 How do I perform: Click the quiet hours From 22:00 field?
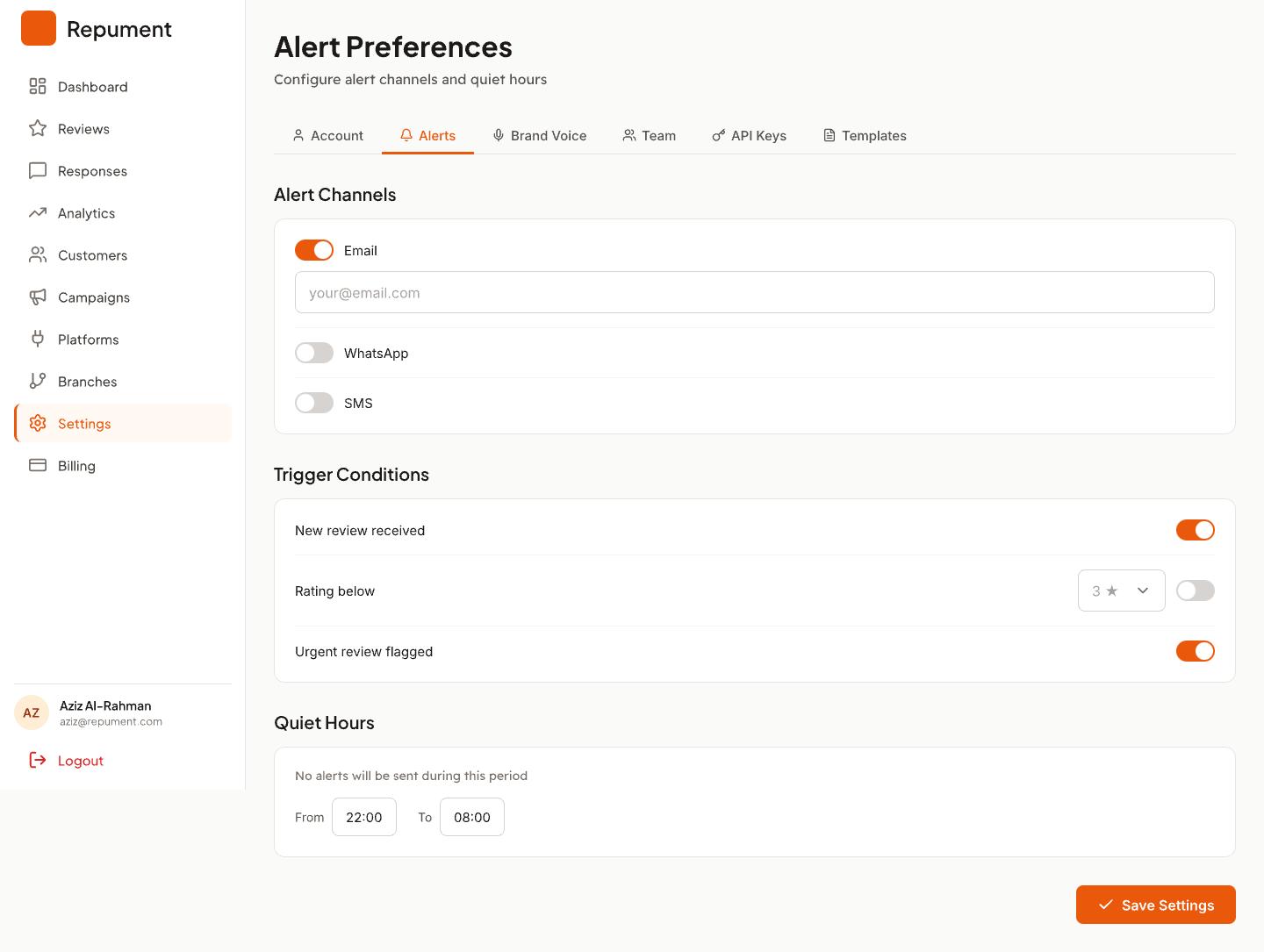coord(364,817)
